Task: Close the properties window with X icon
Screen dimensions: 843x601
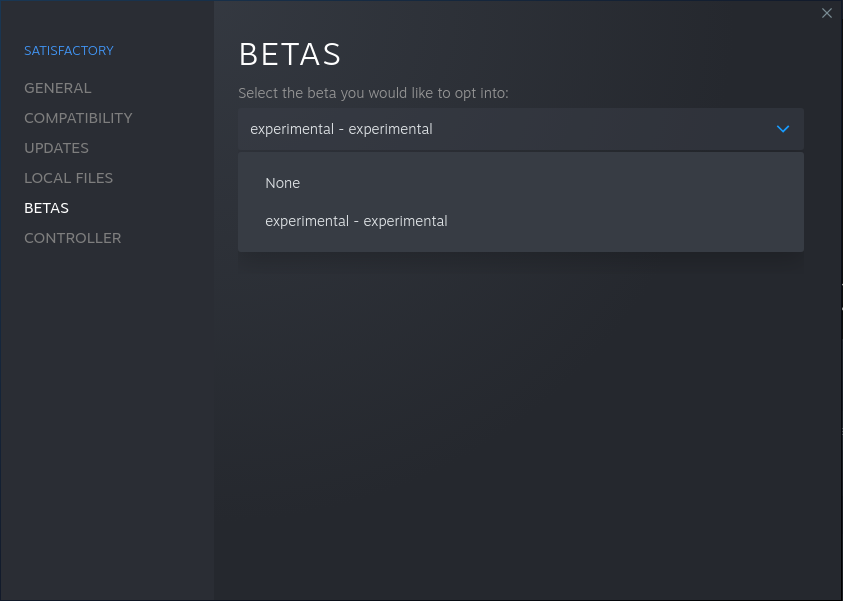Action: [826, 13]
